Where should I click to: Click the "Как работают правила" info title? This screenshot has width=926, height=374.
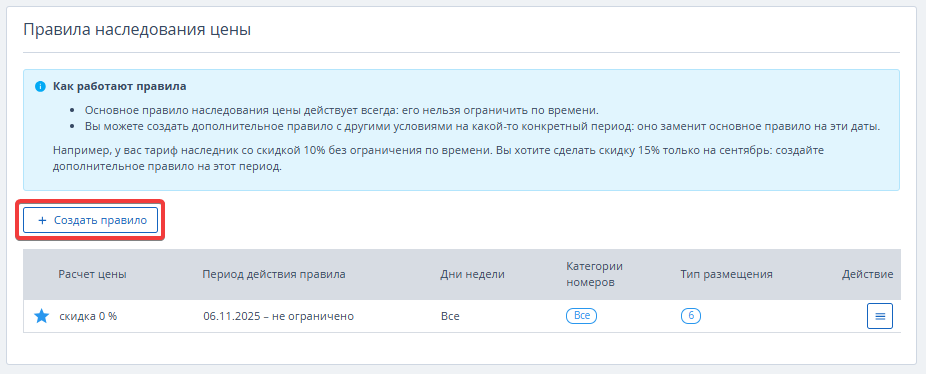click(120, 87)
